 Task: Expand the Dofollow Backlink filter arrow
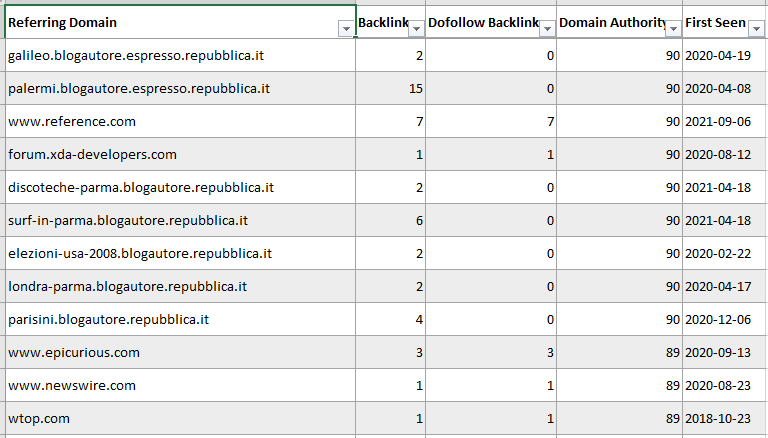(547, 30)
